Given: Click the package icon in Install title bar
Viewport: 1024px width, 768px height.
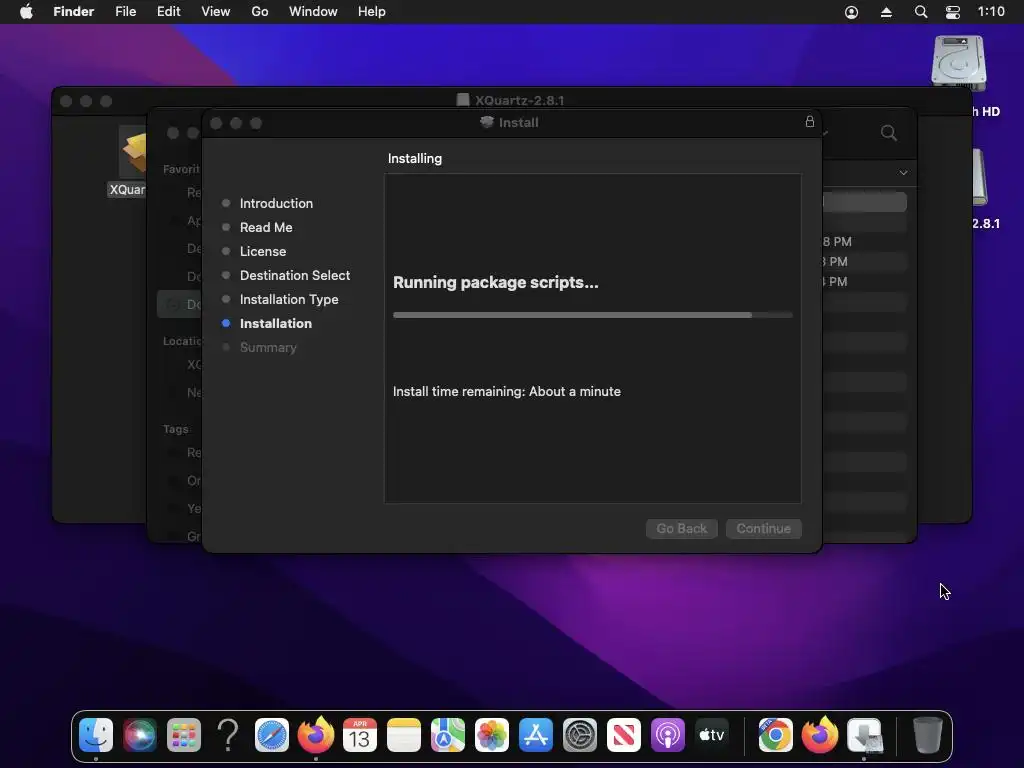Looking at the screenshot, I should [x=487, y=122].
